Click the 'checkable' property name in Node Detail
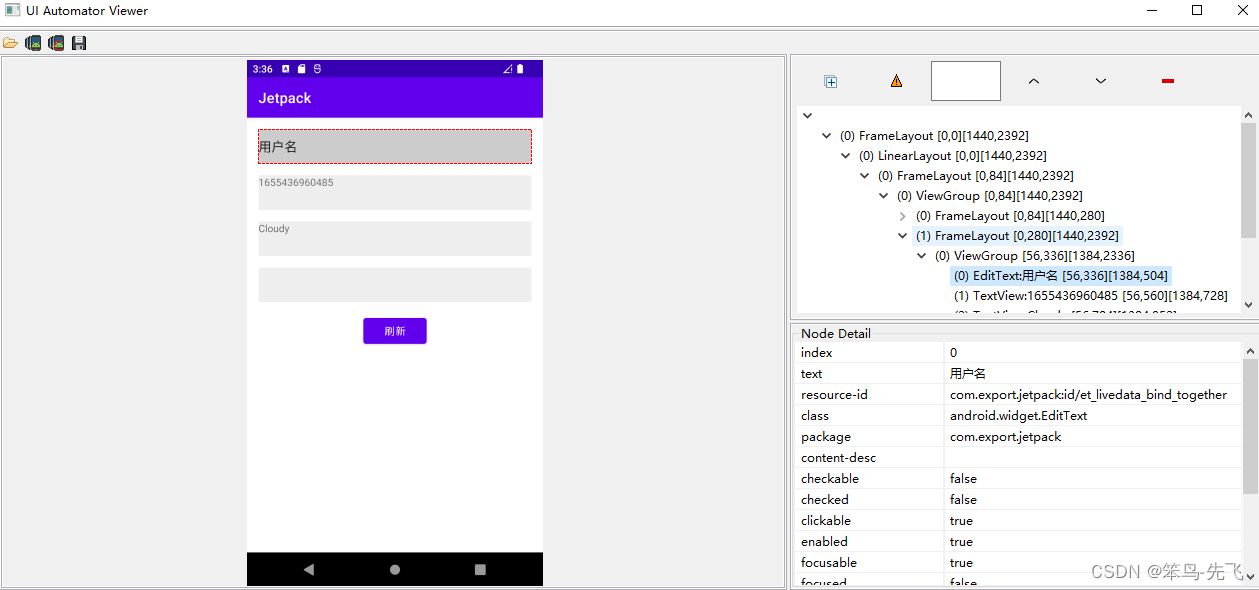 [x=829, y=479]
